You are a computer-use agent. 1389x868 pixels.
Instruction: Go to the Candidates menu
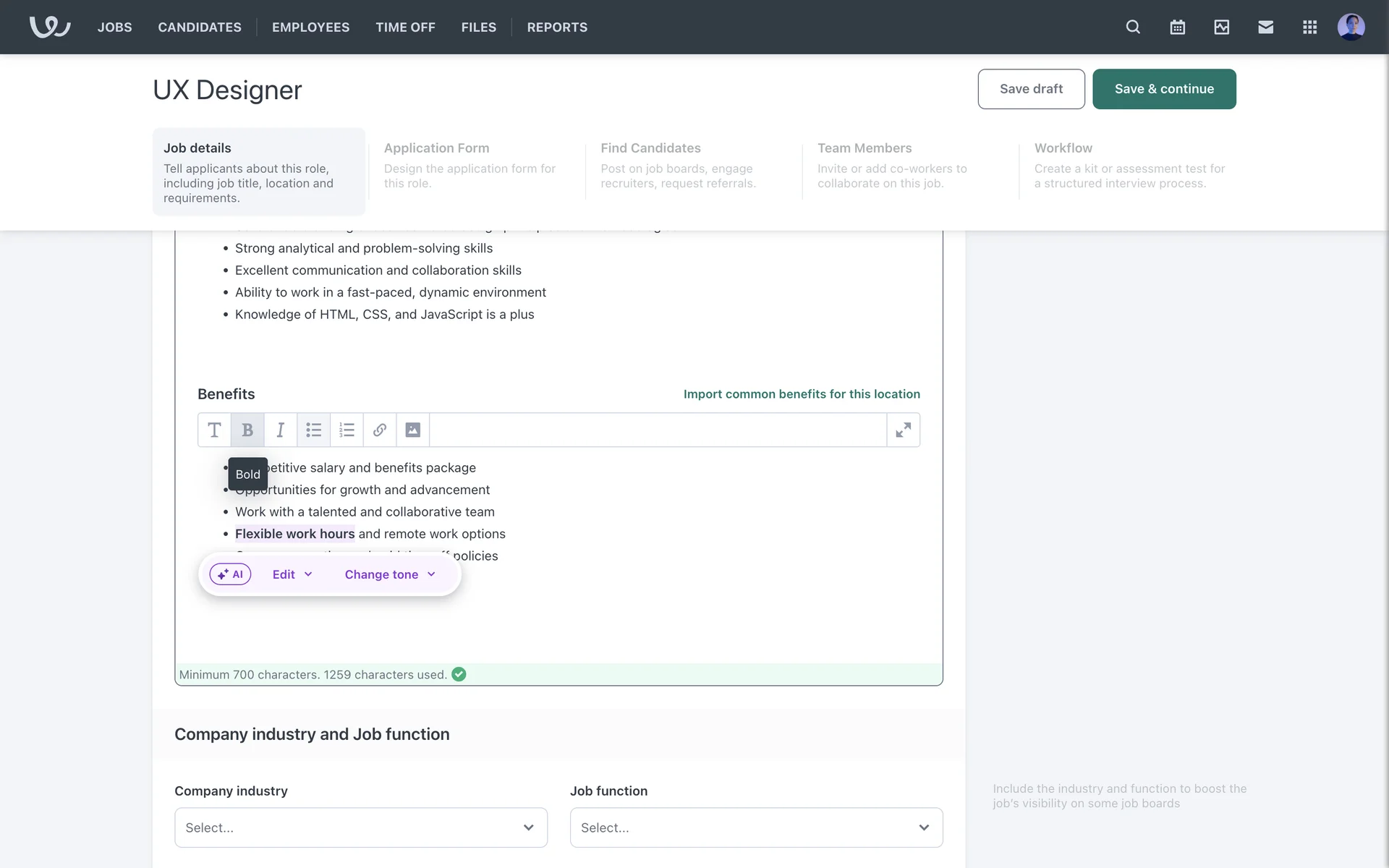200,27
